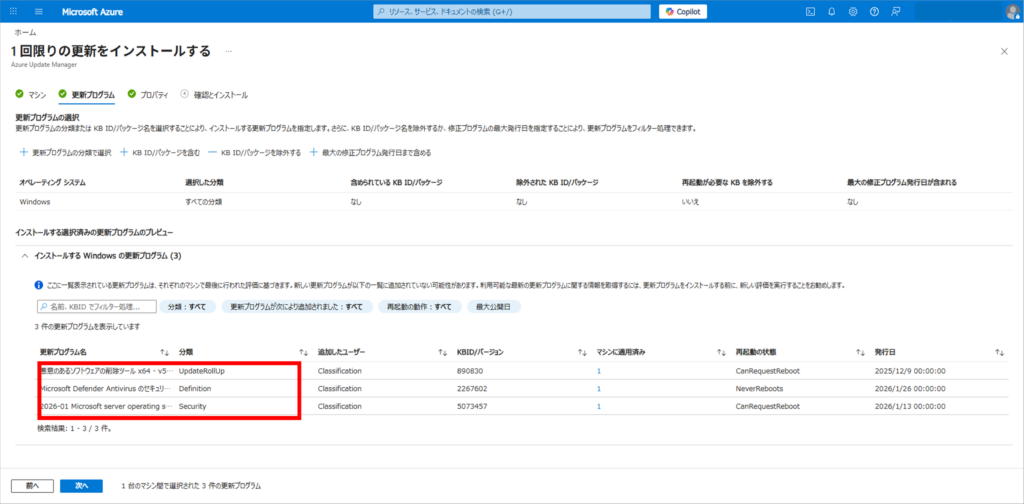The height and width of the screenshot is (504, 1024).
Task: Click the 名前、KBID filter text box
Action: (97, 307)
